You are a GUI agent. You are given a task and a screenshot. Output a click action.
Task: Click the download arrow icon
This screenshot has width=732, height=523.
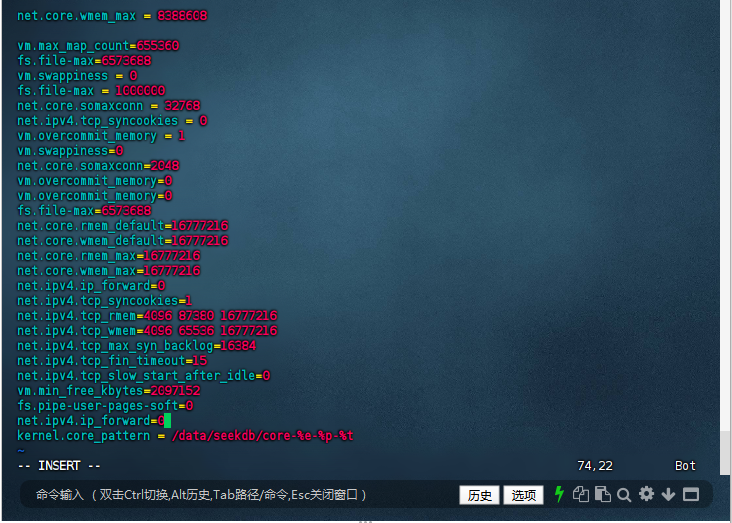click(x=668, y=494)
